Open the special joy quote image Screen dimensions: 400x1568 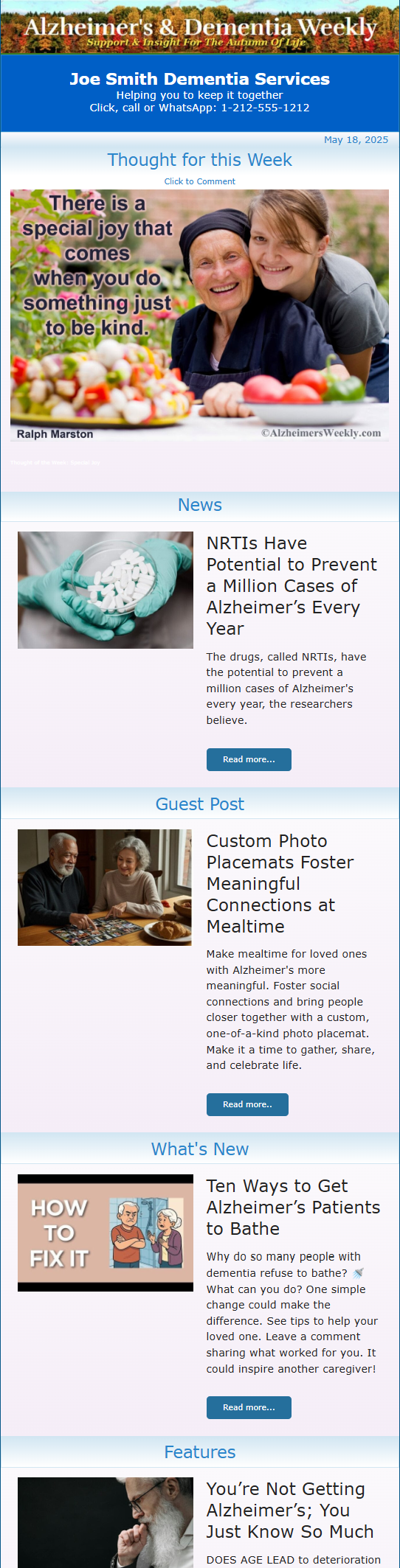tap(199, 316)
